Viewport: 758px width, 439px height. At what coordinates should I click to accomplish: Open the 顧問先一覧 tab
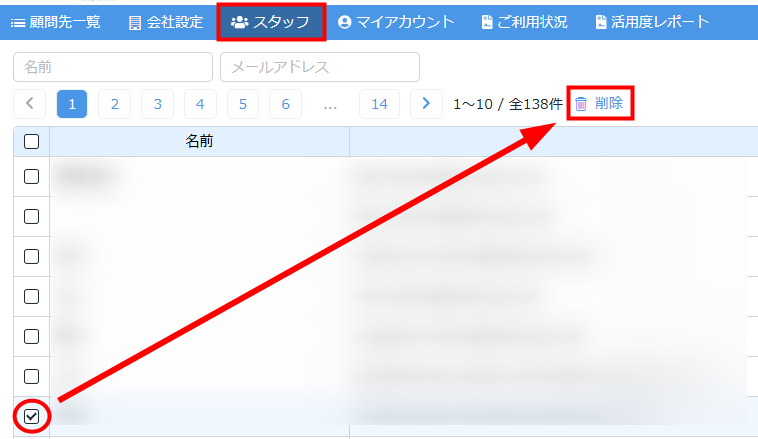click(x=56, y=22)
